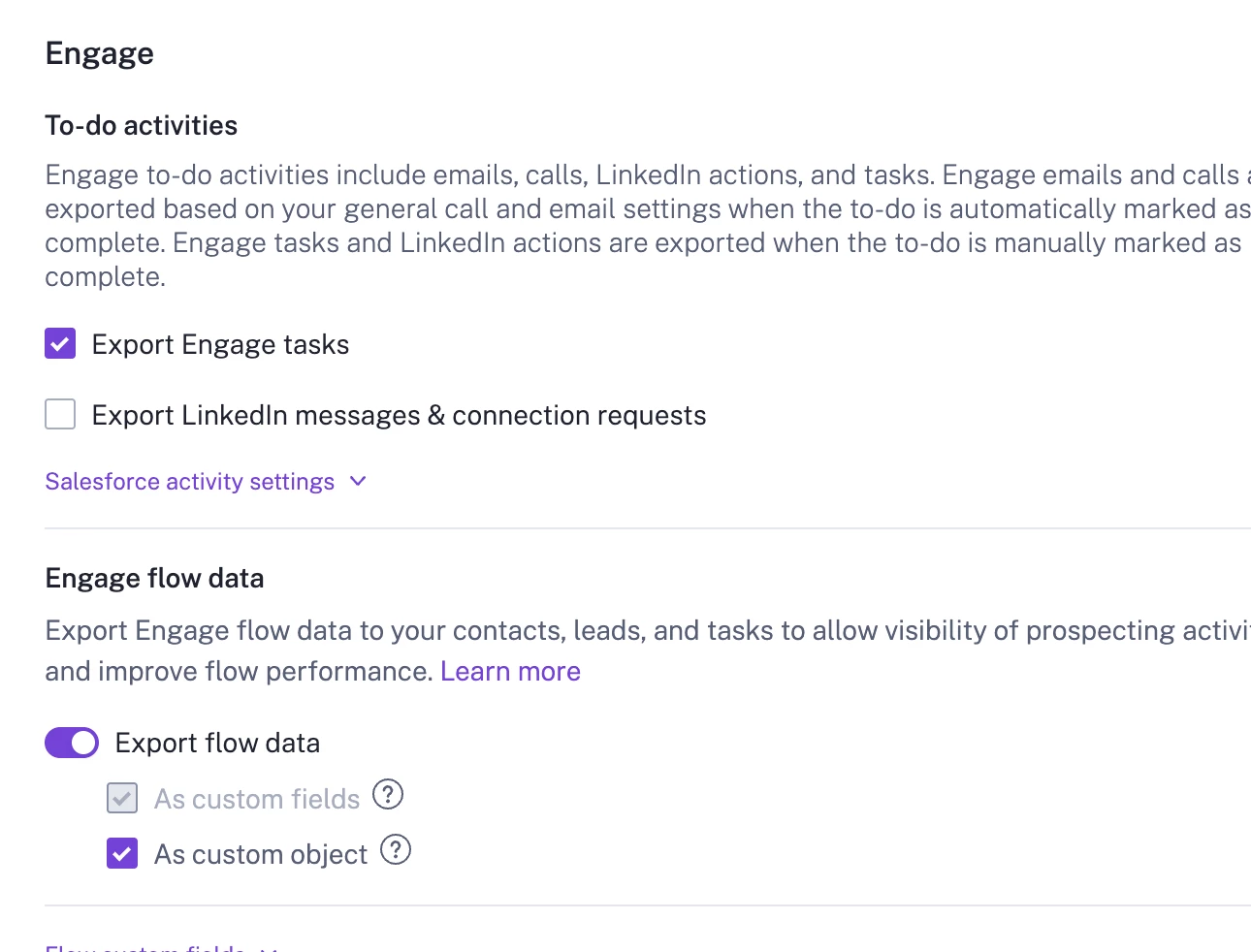
Task: Click chevron next to Salesforce activity settings
Action: point(358,481)
